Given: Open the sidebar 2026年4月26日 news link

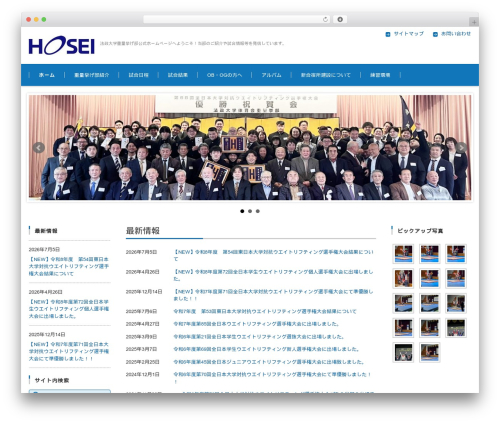Looking at the screenshot, I should click(69, 309).
